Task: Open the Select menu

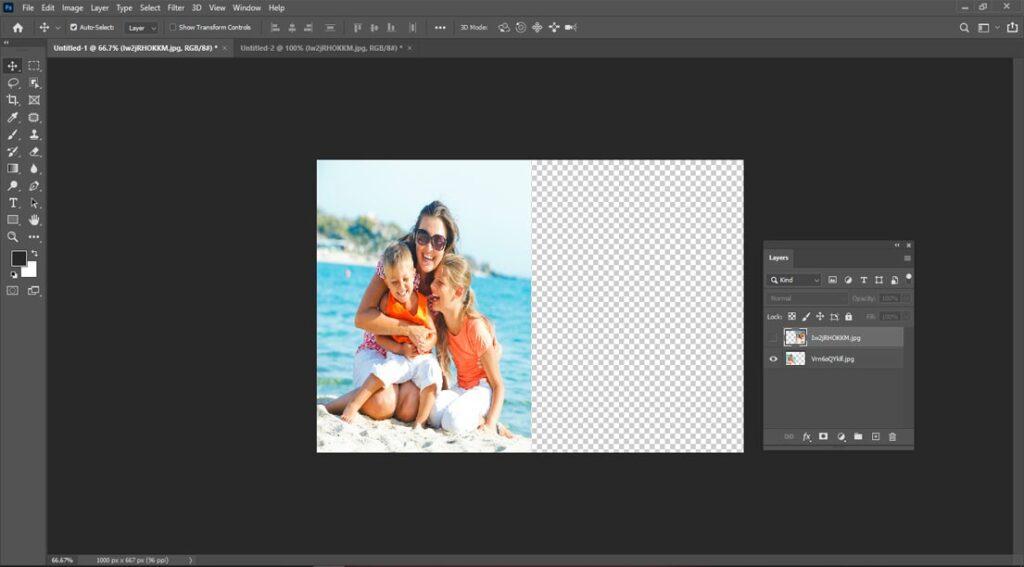Action: (x=150, y=8)
